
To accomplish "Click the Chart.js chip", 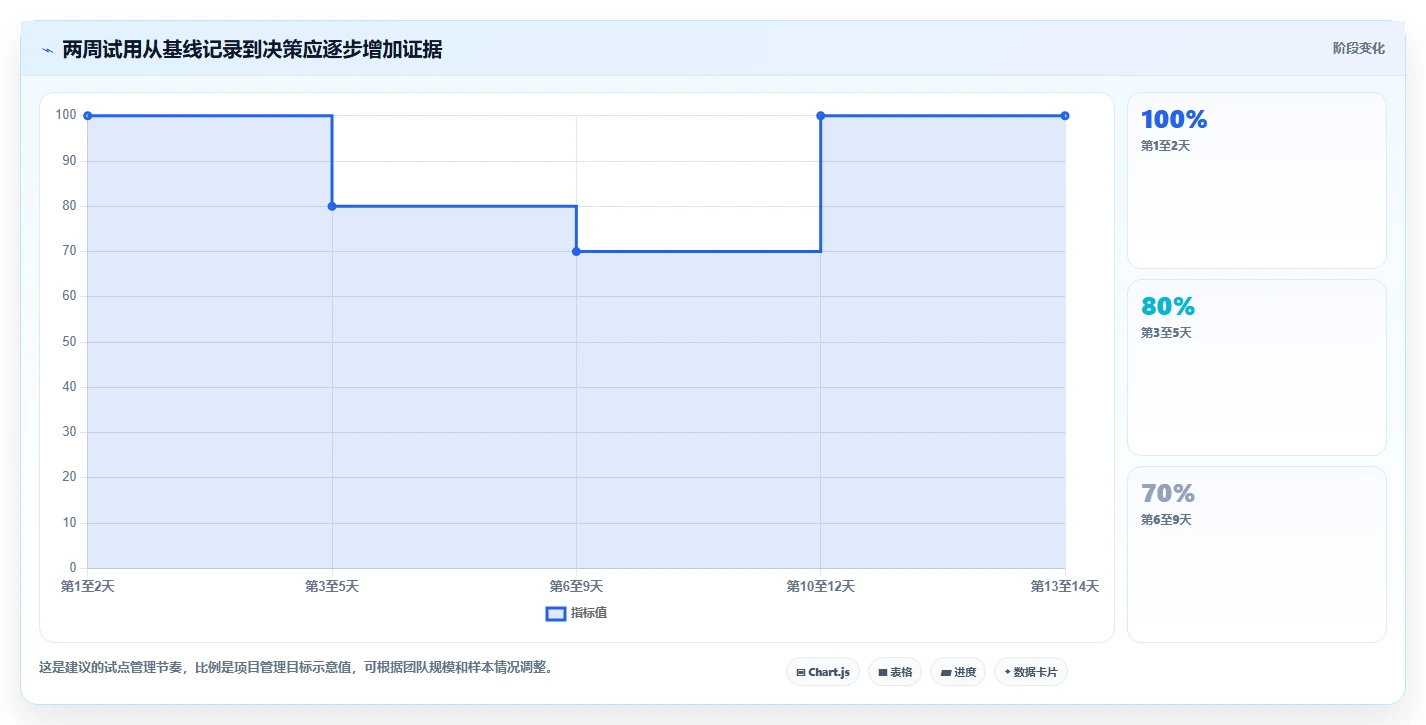I will (x=823, y=672).
